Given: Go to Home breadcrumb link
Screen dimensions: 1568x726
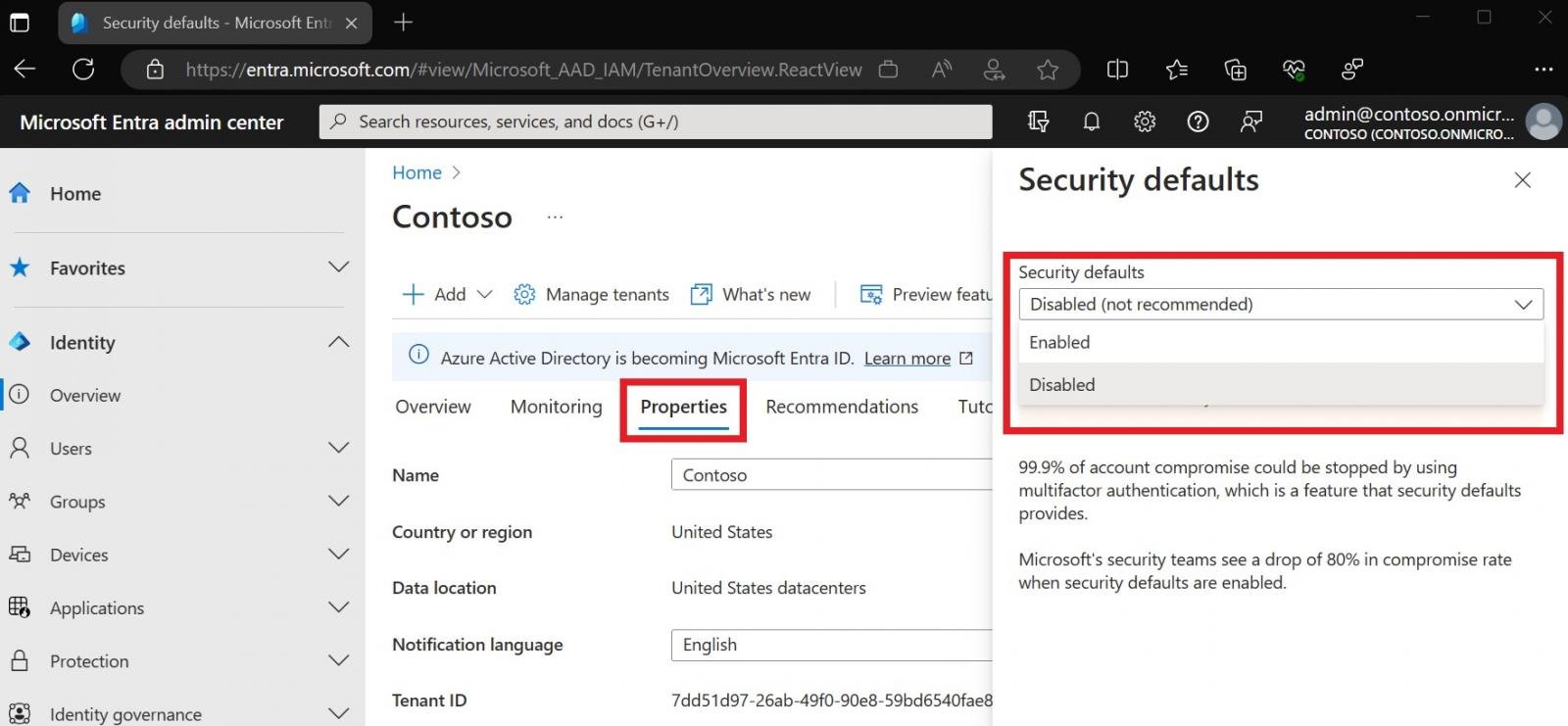Looking at the screenshot, I should (416, 172).
